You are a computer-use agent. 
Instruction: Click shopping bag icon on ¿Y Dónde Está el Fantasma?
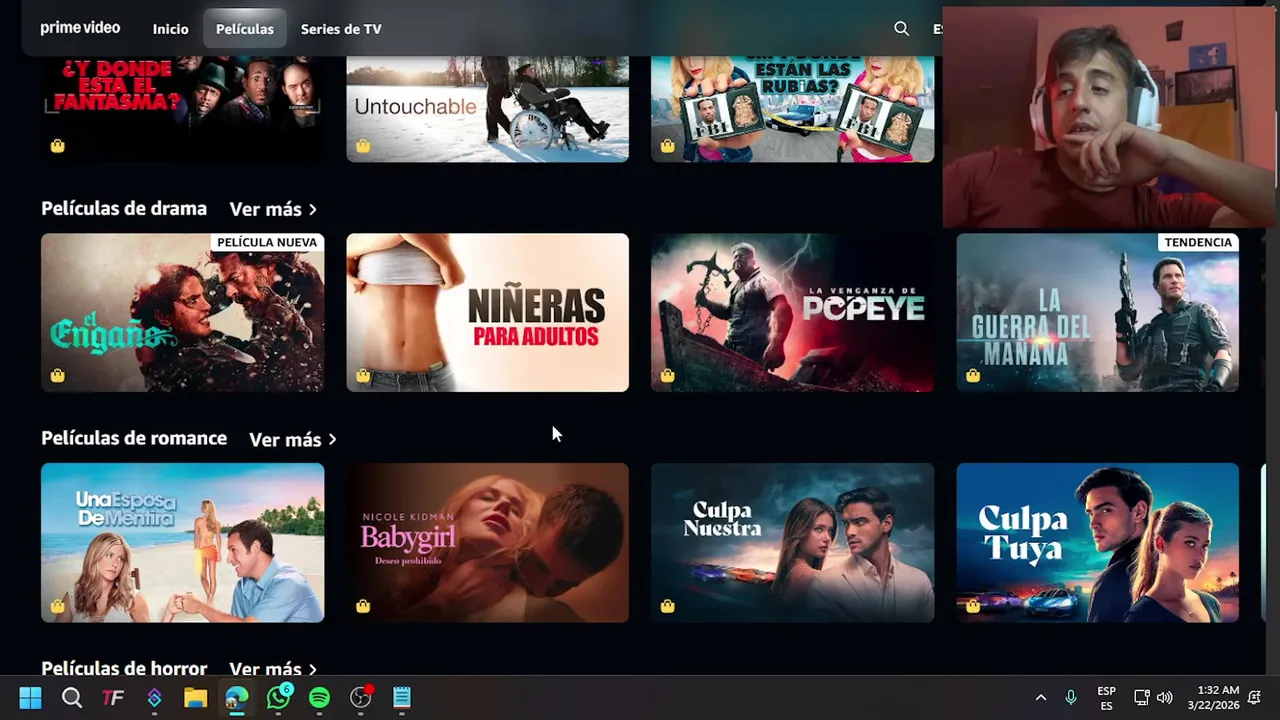58,146
